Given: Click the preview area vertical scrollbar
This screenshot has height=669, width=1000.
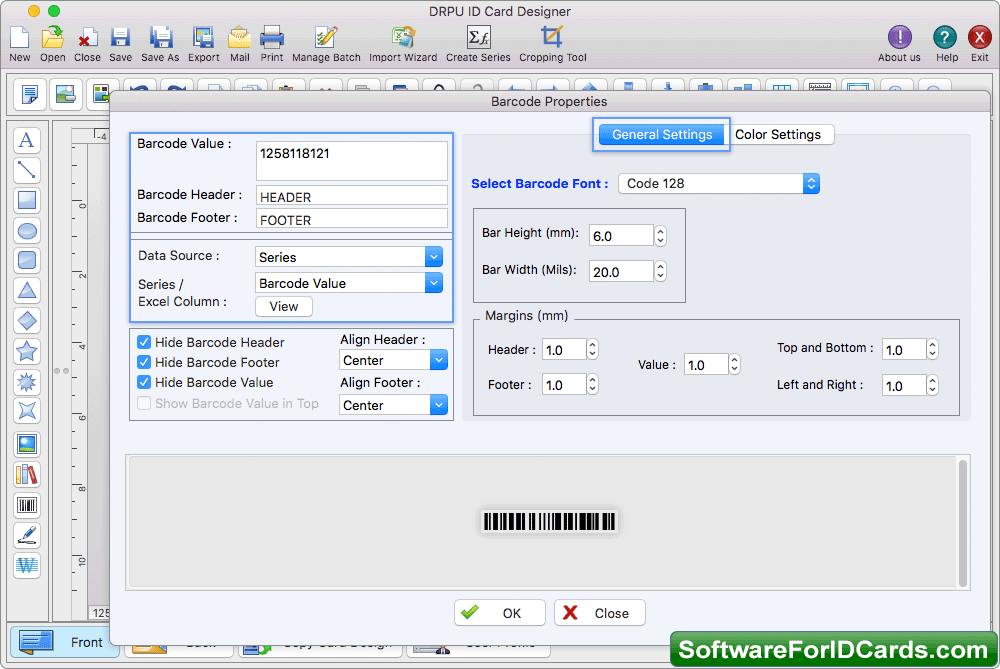Looking at the screenshot, I should (x=962, y=523).
